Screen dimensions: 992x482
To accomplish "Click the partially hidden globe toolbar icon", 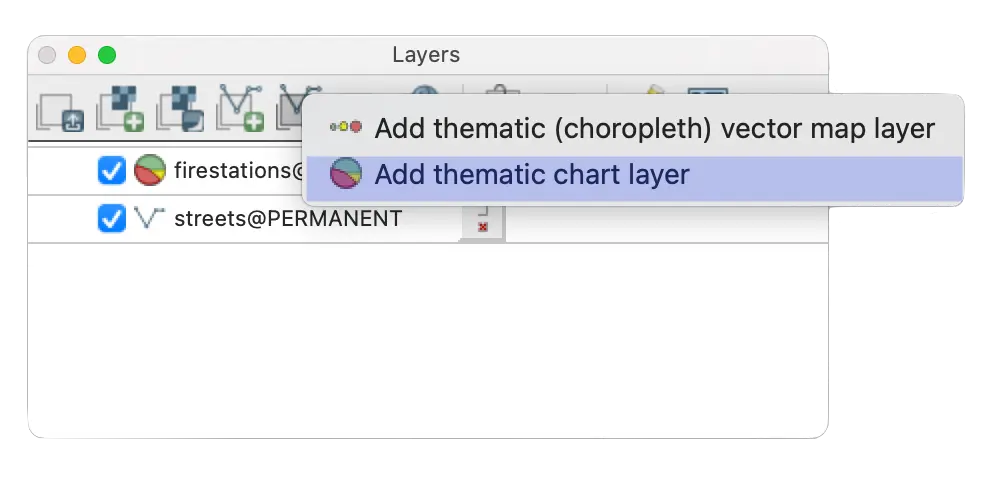I will tap(427, 89).
